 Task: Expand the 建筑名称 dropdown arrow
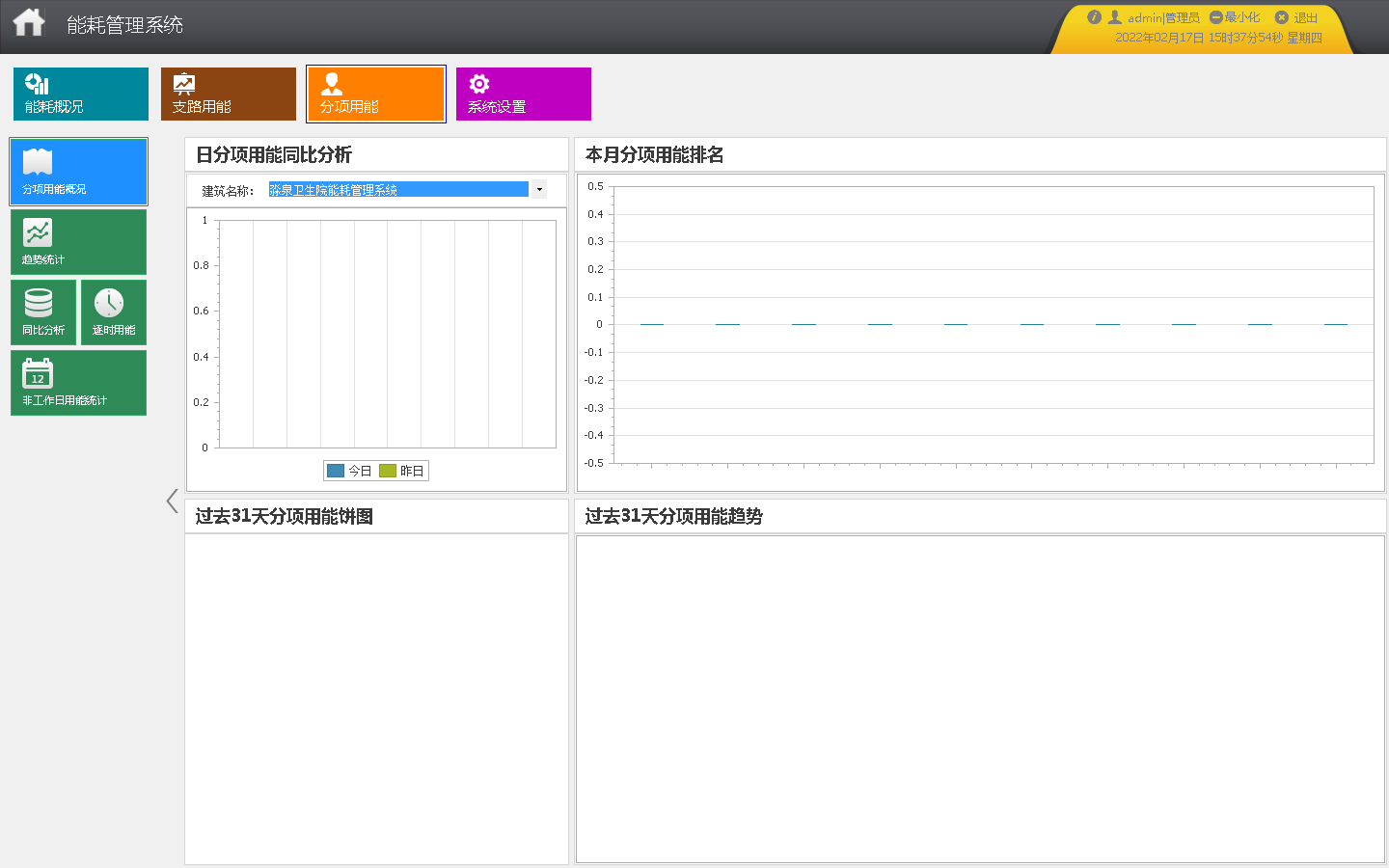(539, 189)
